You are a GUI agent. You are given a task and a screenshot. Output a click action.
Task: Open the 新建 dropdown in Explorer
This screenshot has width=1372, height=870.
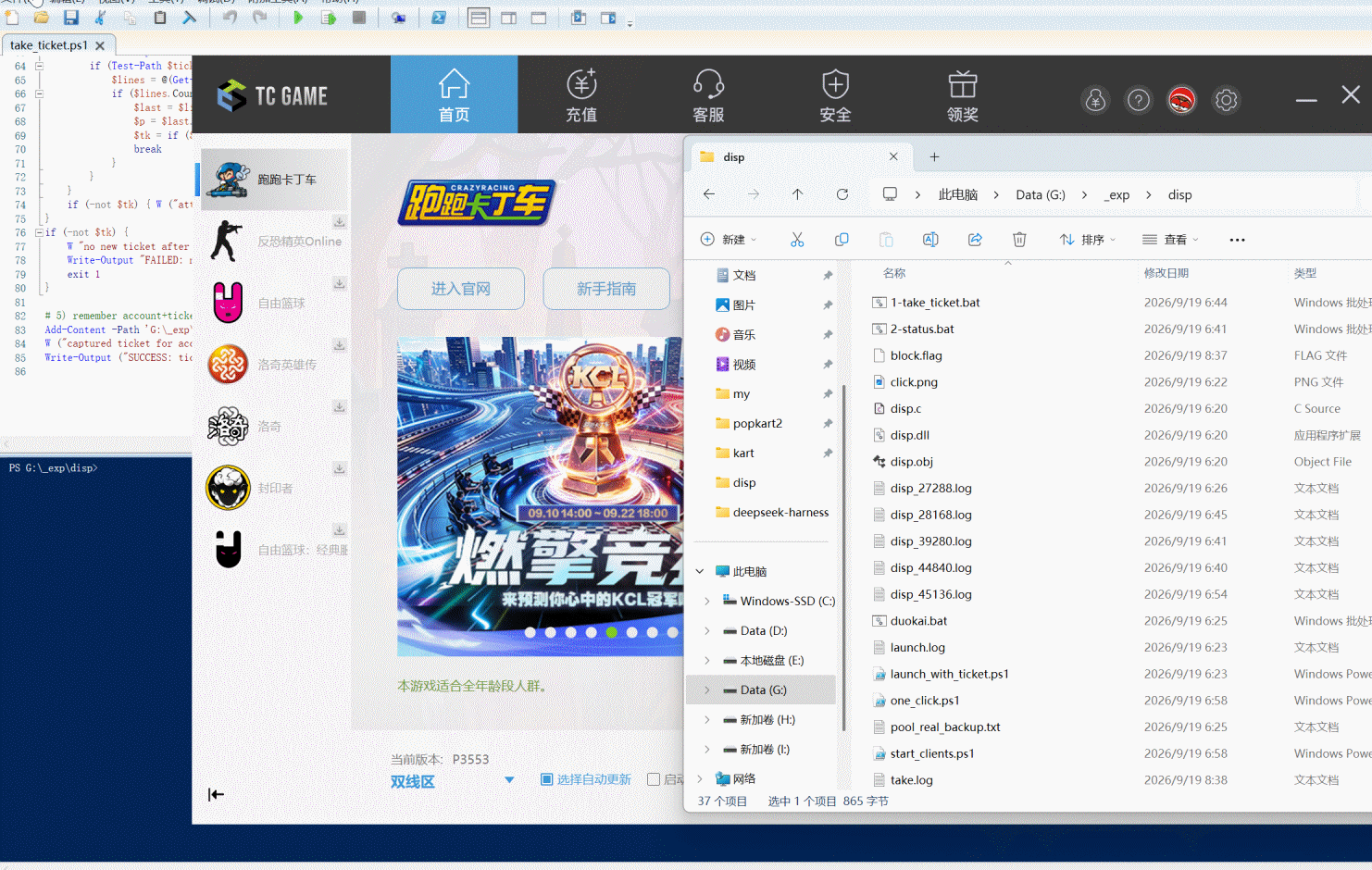pyautogui.click(x=729, y=240)
